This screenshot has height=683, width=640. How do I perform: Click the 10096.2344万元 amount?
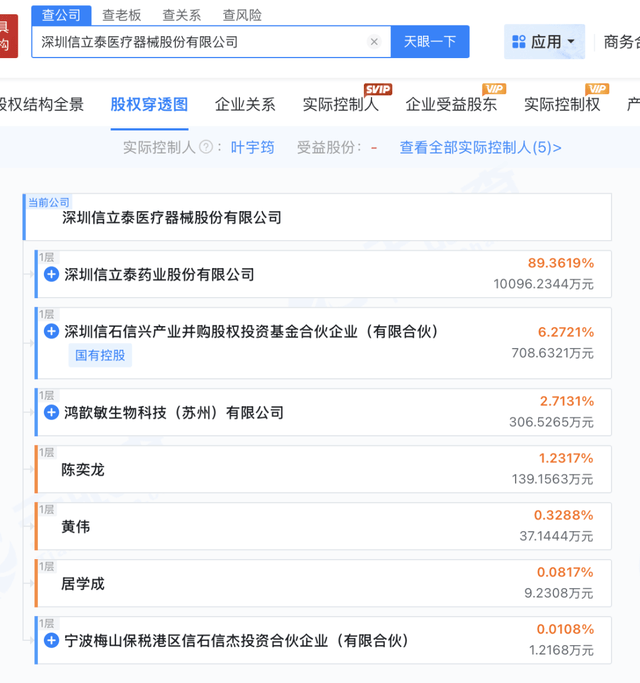544,284
